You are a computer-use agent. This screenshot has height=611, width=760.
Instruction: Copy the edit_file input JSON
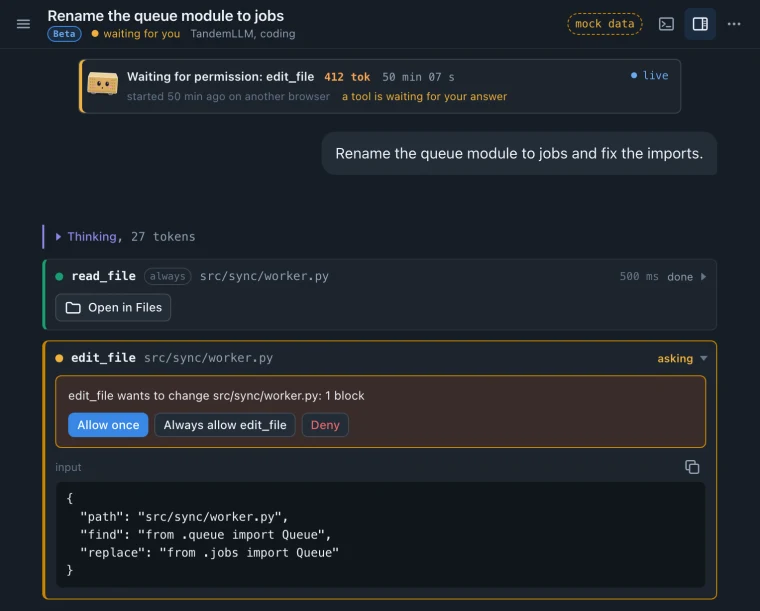tap(692, 467)
